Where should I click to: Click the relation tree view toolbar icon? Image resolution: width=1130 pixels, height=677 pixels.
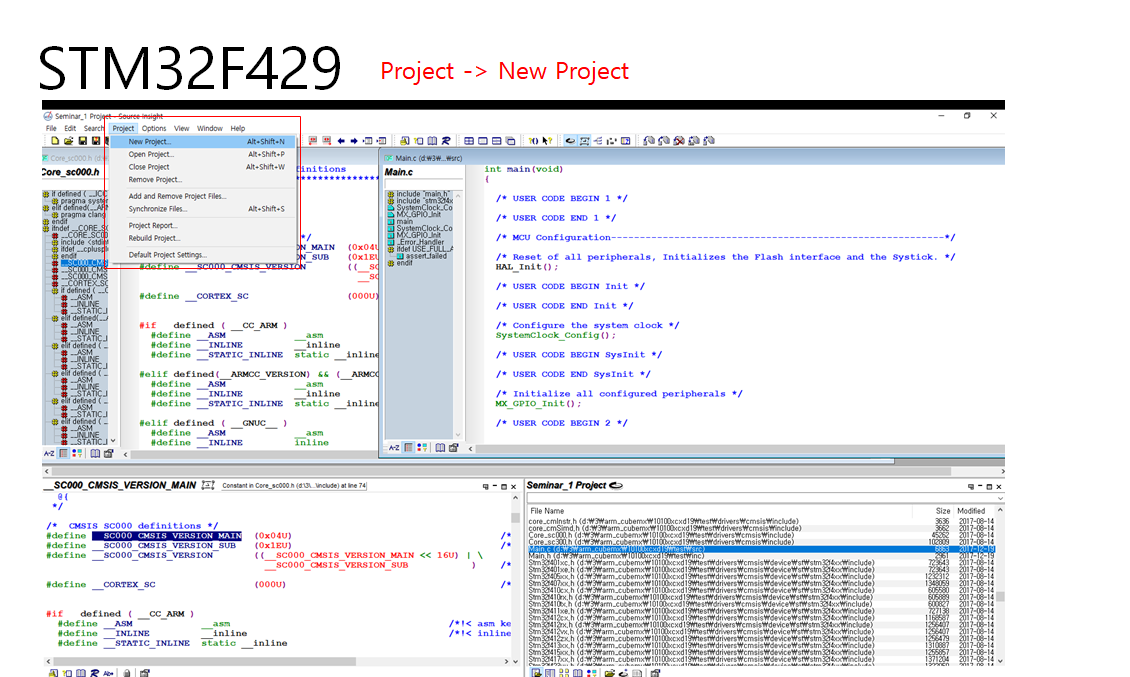(x=598, y=141)
